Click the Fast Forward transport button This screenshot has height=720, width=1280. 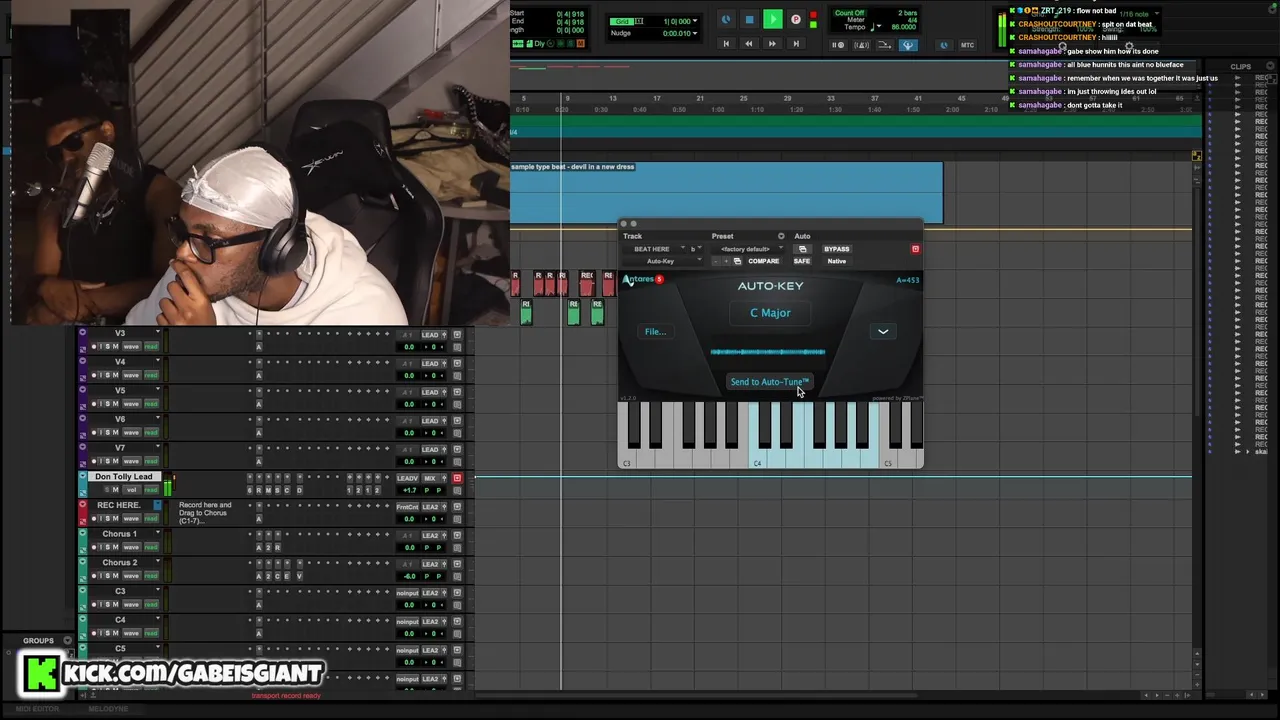(x=772, y=44)
